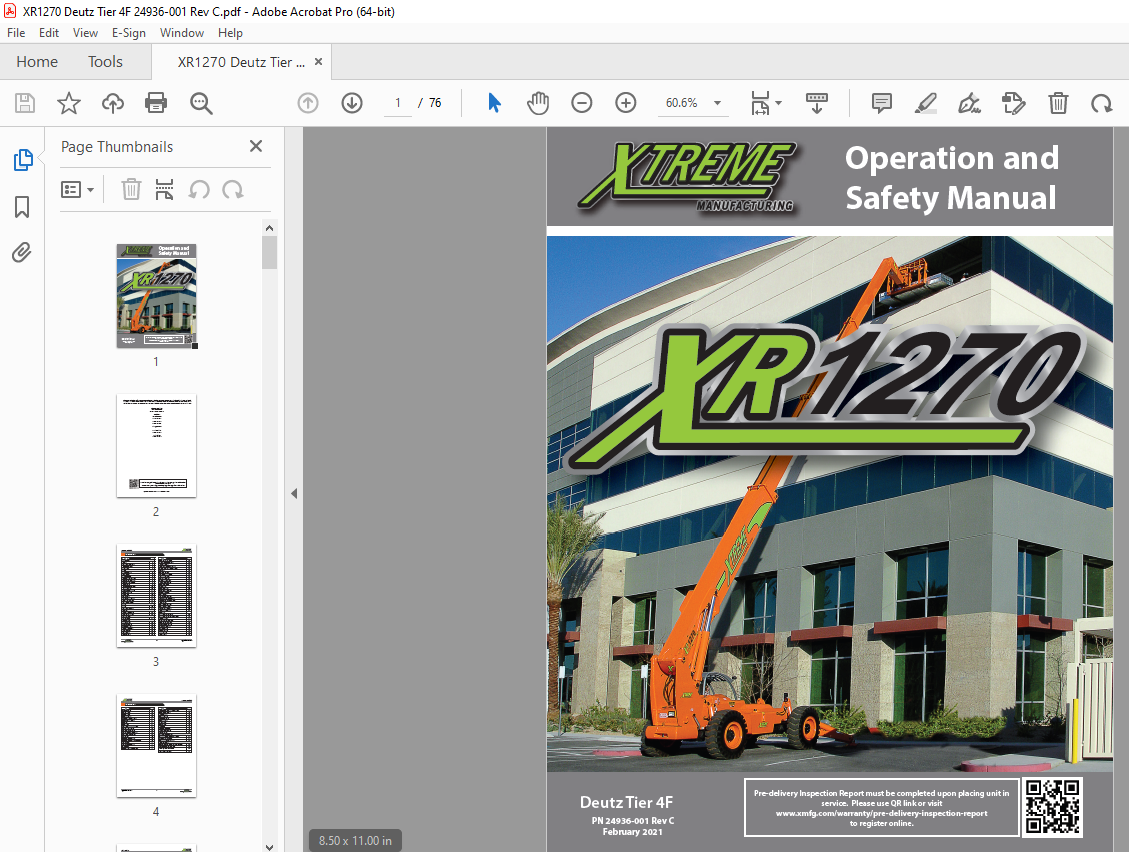Click 'Operation and Safety Manual' heading

tap(952, 178)
